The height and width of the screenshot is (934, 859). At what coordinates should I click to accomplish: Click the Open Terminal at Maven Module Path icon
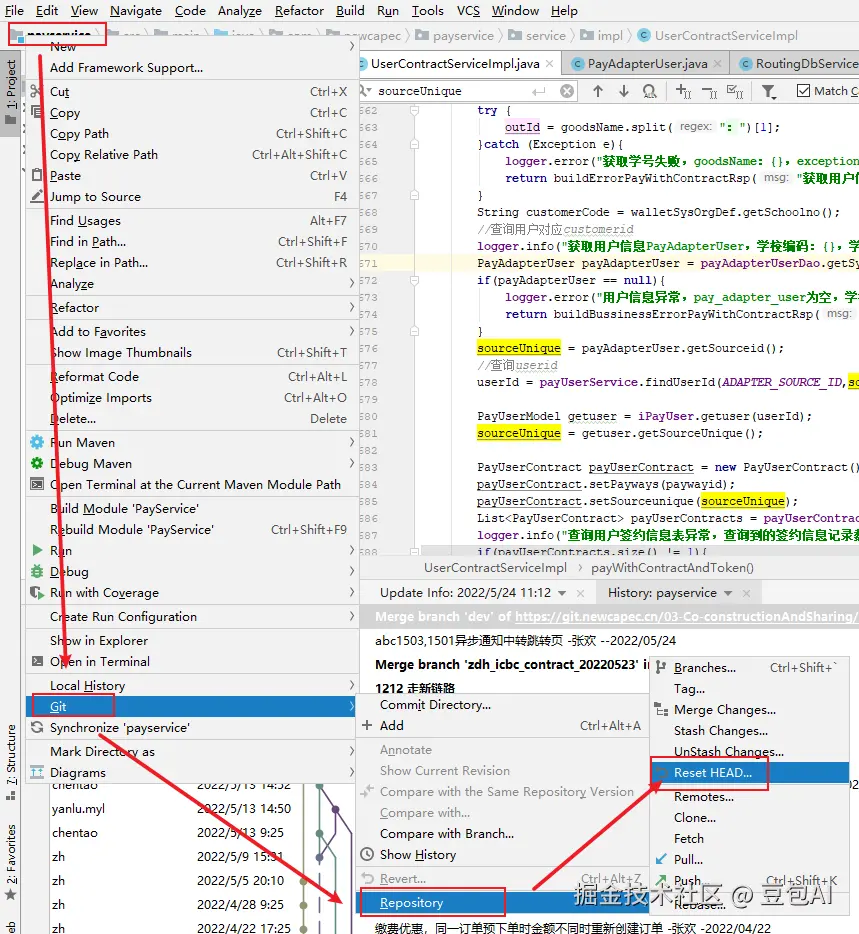[x=37, y=484]
